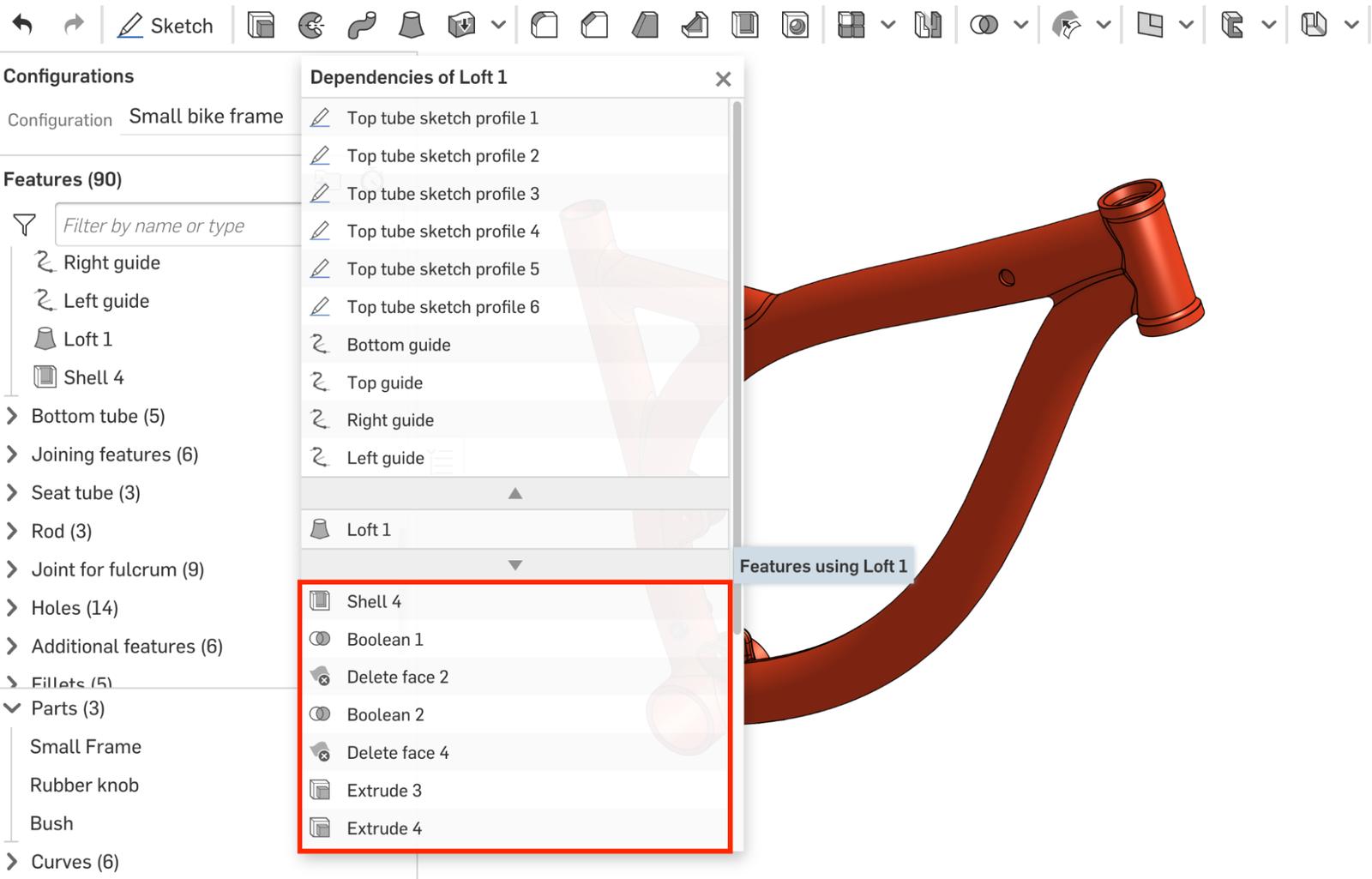The height and width of the screenshot is (879, 1372).
Task: Select Delete face 2 in features using Loft 1
Action: [396, 677]
